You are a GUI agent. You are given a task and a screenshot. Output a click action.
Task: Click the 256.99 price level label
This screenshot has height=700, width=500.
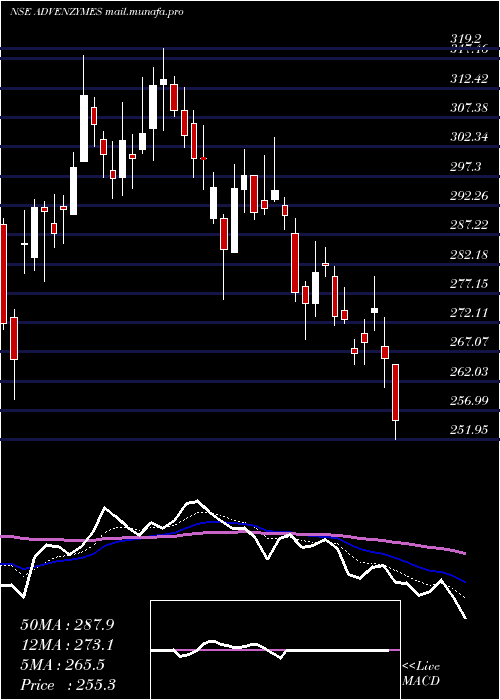(469, 401)
